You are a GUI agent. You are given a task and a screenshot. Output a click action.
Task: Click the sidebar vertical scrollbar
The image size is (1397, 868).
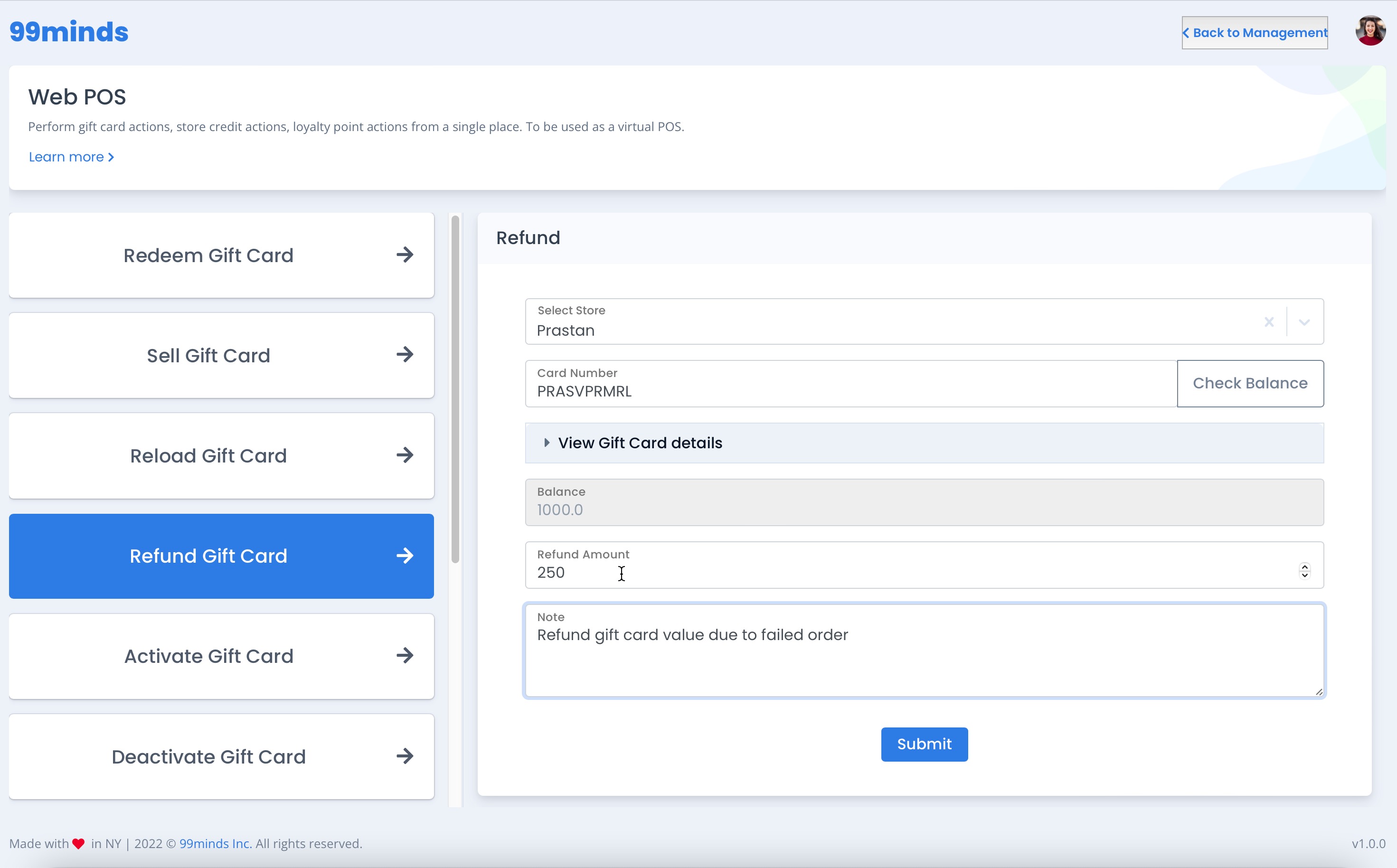[x=455, y=390]
